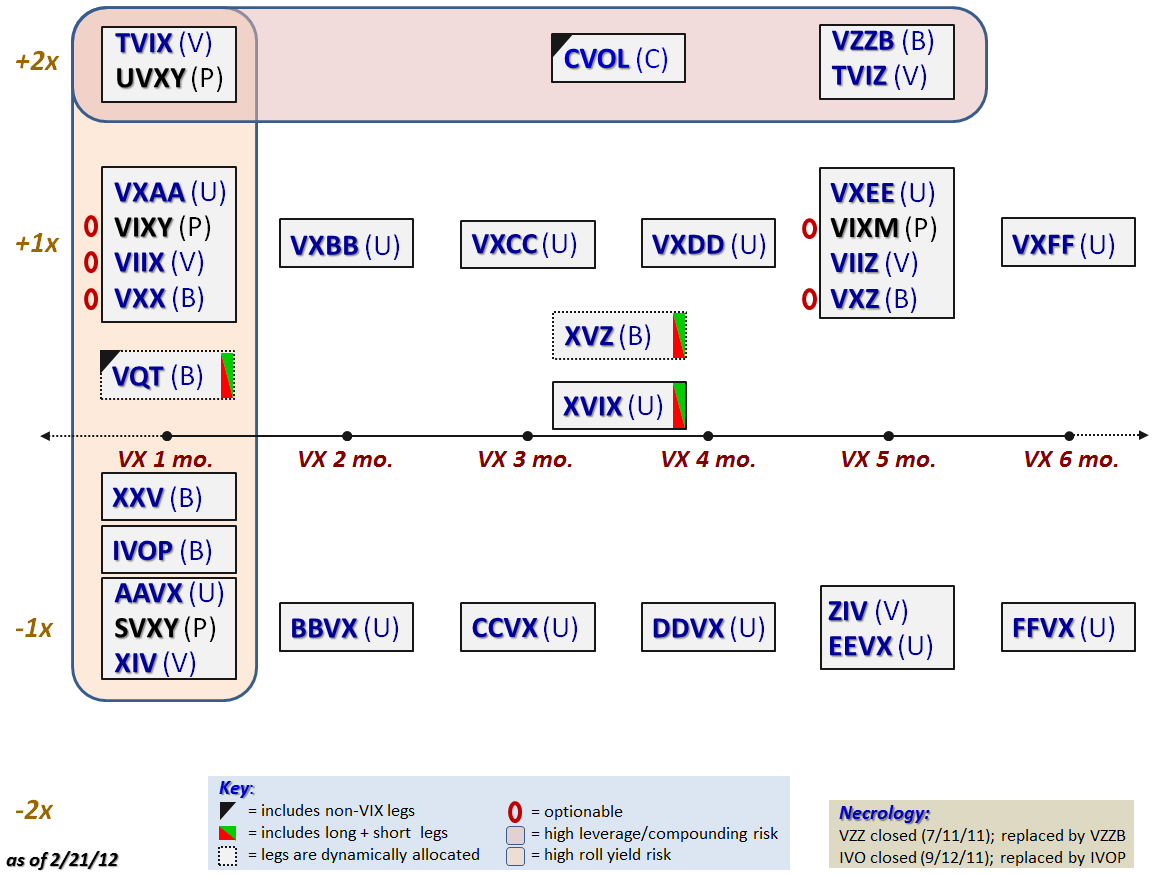This screenshot has height=875, width=1160.
Task: Click the black corner triangle on VQT
Action: 109,359
